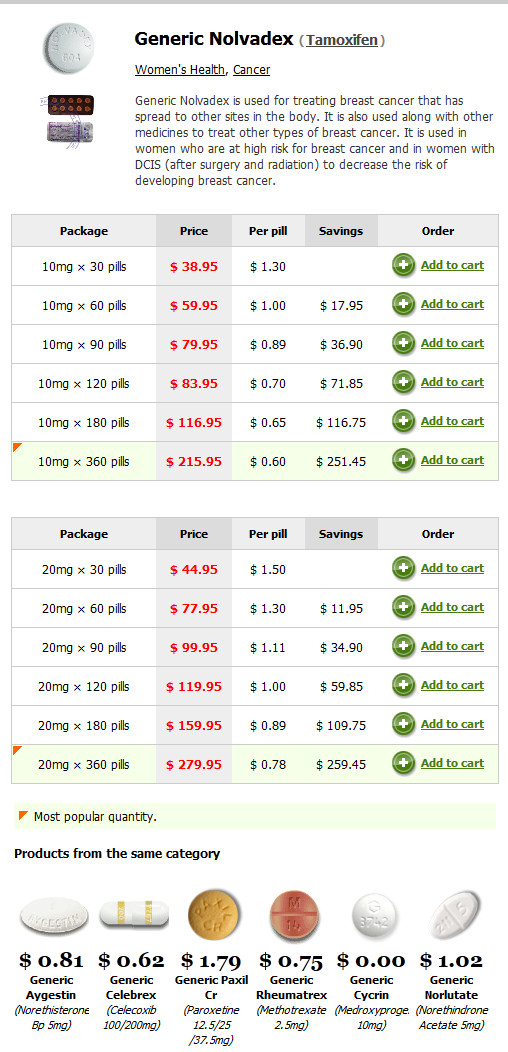Click green plus icon for 20mg × 60 pills
This screenshot has height=1052, width=508.
(403, 607)
